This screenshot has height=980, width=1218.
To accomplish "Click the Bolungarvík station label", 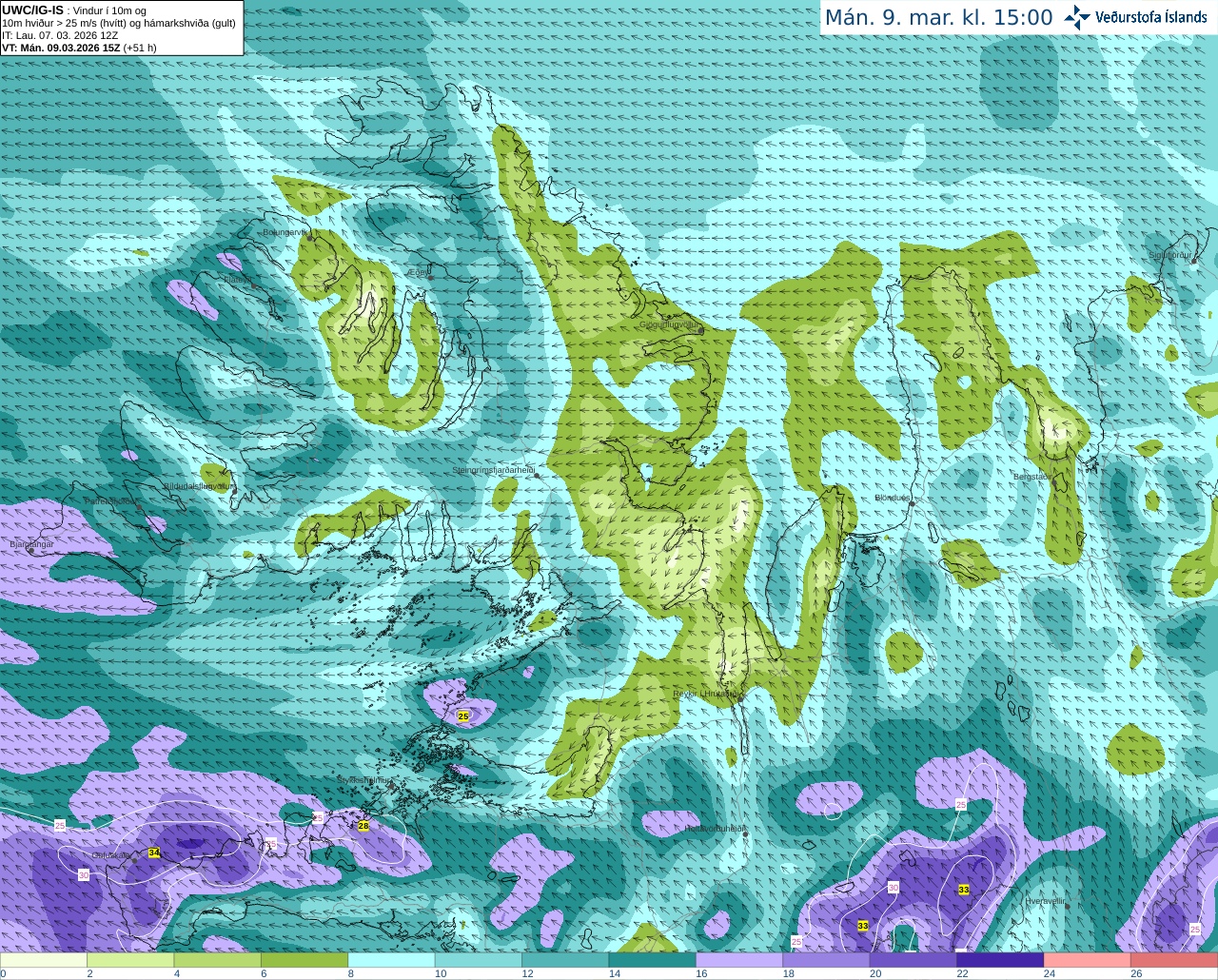I will (x=285, y=232).
